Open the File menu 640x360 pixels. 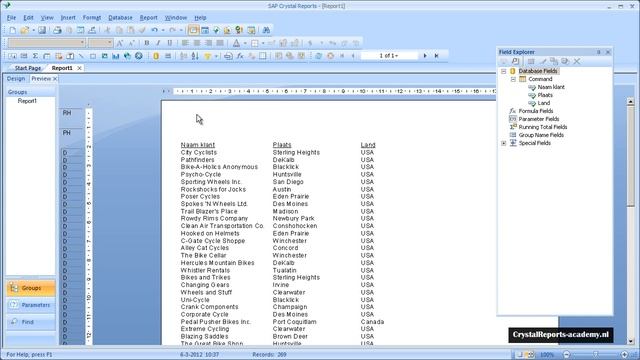[11, 18]
